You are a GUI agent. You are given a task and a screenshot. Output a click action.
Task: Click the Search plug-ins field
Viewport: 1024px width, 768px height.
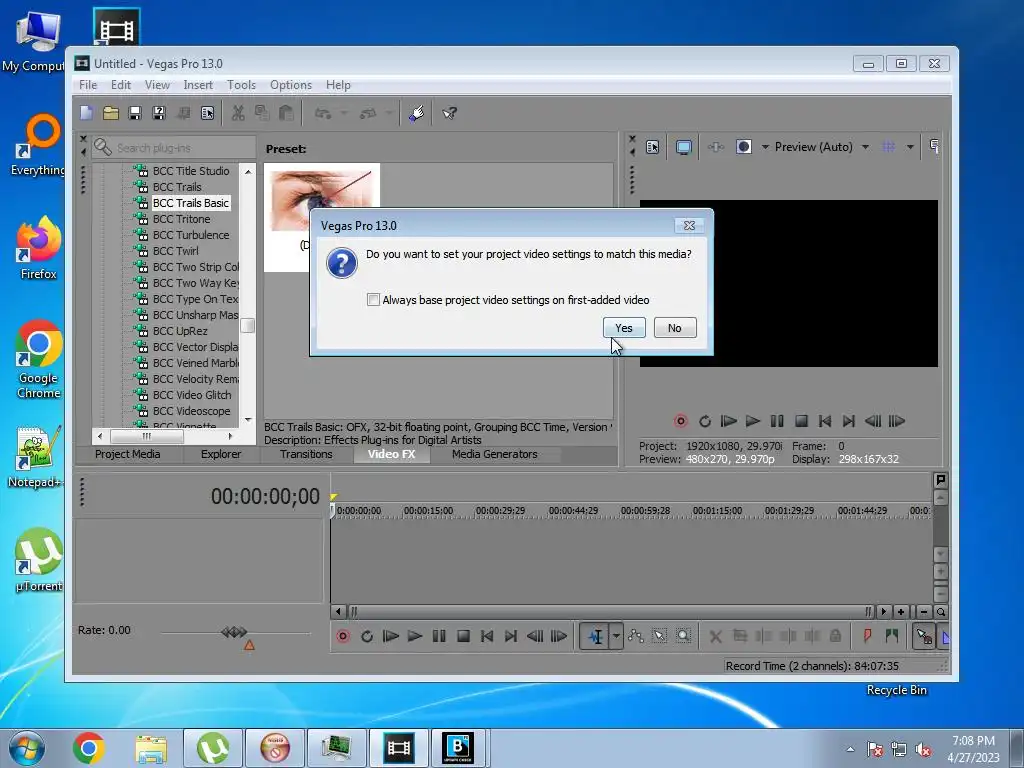pos(174,148)
